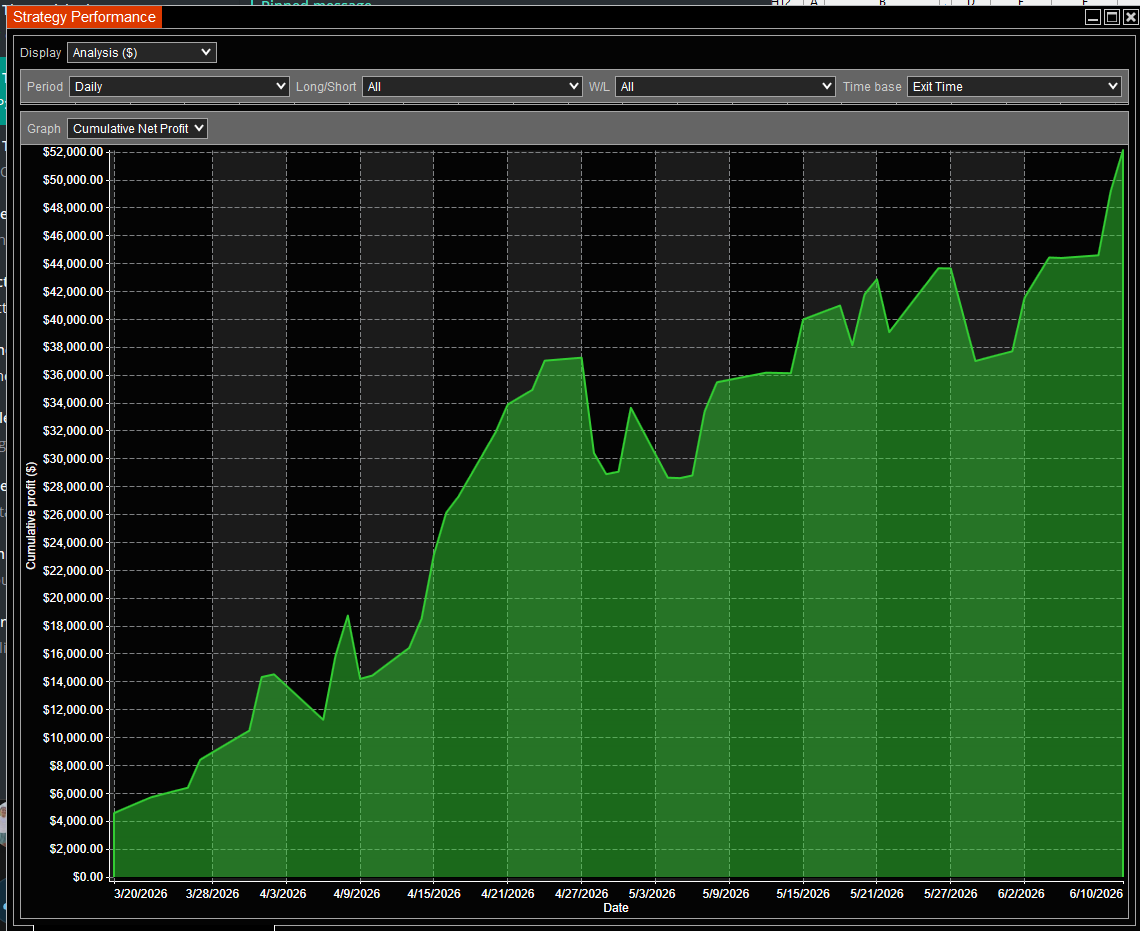
Task: Click the Display label
Action: click(x=41, y=53)
